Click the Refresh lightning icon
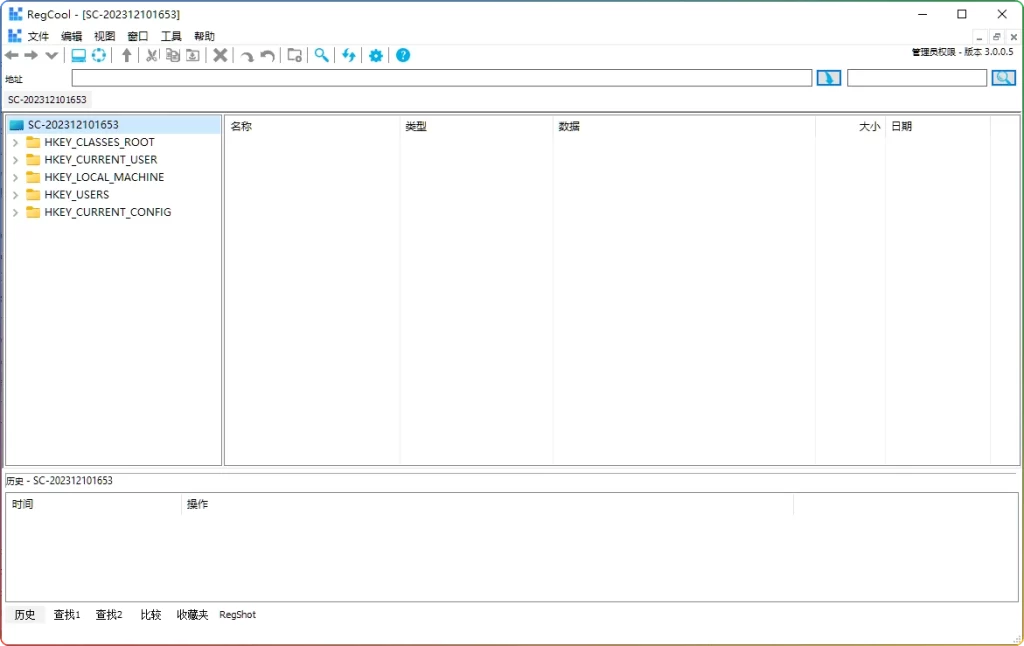This screenshot has width=1024, height=646. click(x=349, y=55)
